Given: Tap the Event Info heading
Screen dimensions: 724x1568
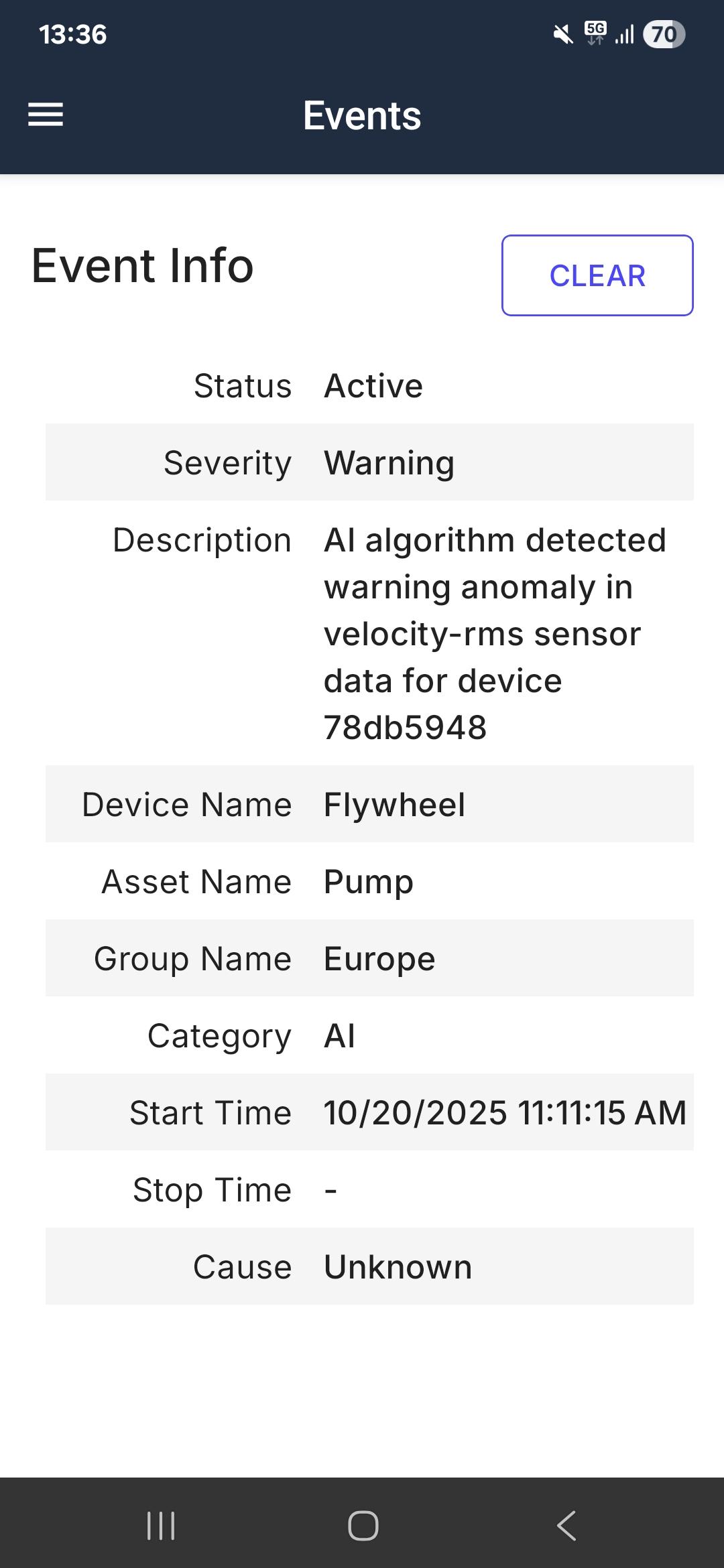Looking at the screenshot, I should (x=143, y=266).
